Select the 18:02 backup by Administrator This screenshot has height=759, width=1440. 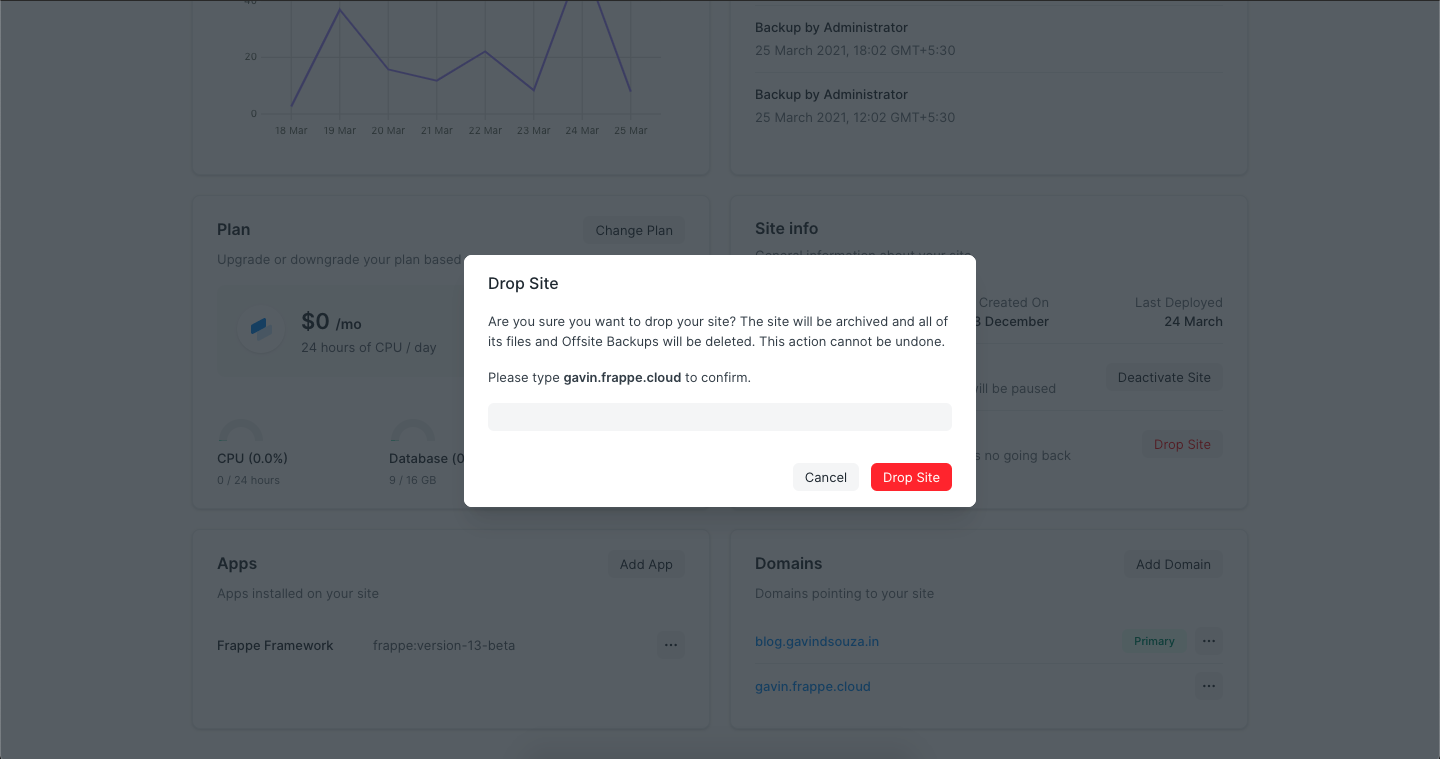(855, 39)
